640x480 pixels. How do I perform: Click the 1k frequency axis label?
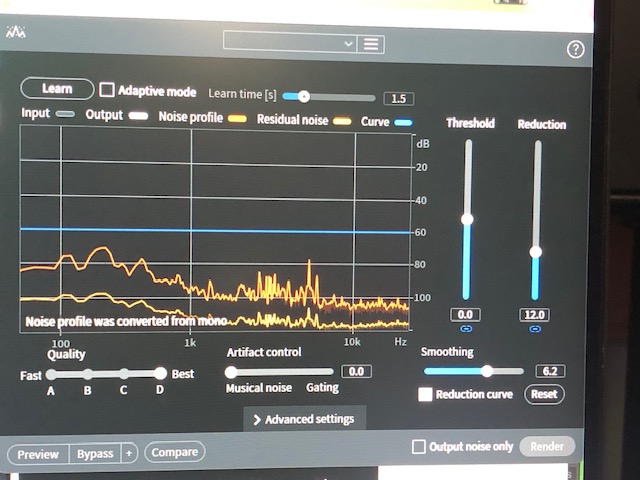[190, 342]
